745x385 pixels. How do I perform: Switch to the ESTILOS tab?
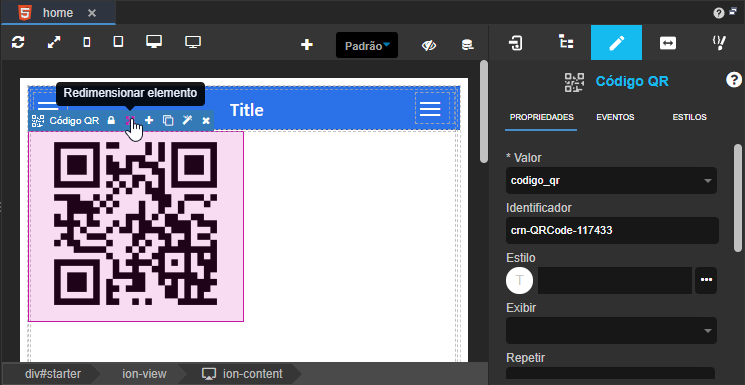tap(689, 117)
